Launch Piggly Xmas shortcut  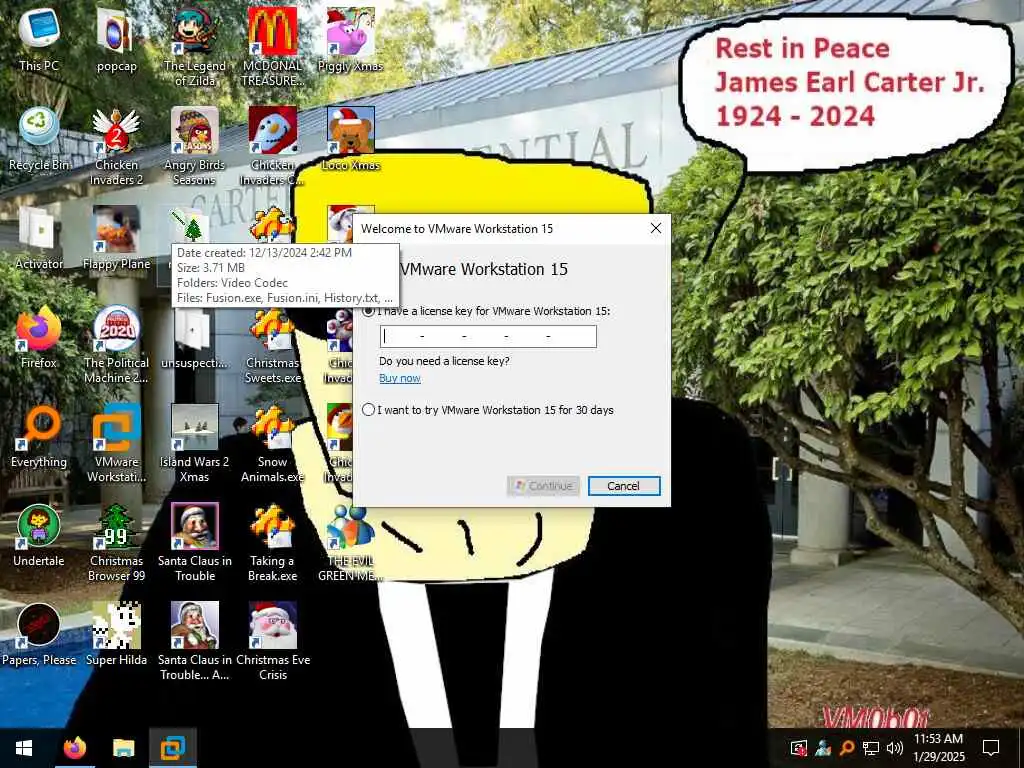350,39
